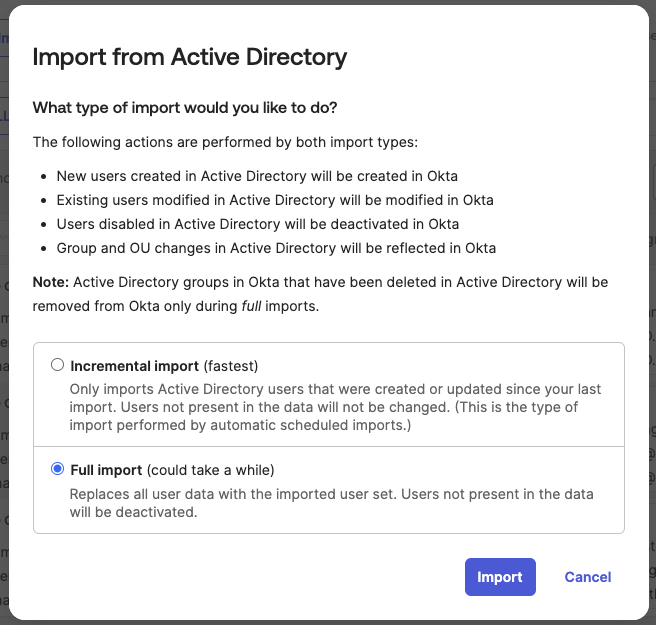This screenshot has height=625, width=656.
Task: Click 'The following actions are performed' sentence
Action: coord(225,142)
